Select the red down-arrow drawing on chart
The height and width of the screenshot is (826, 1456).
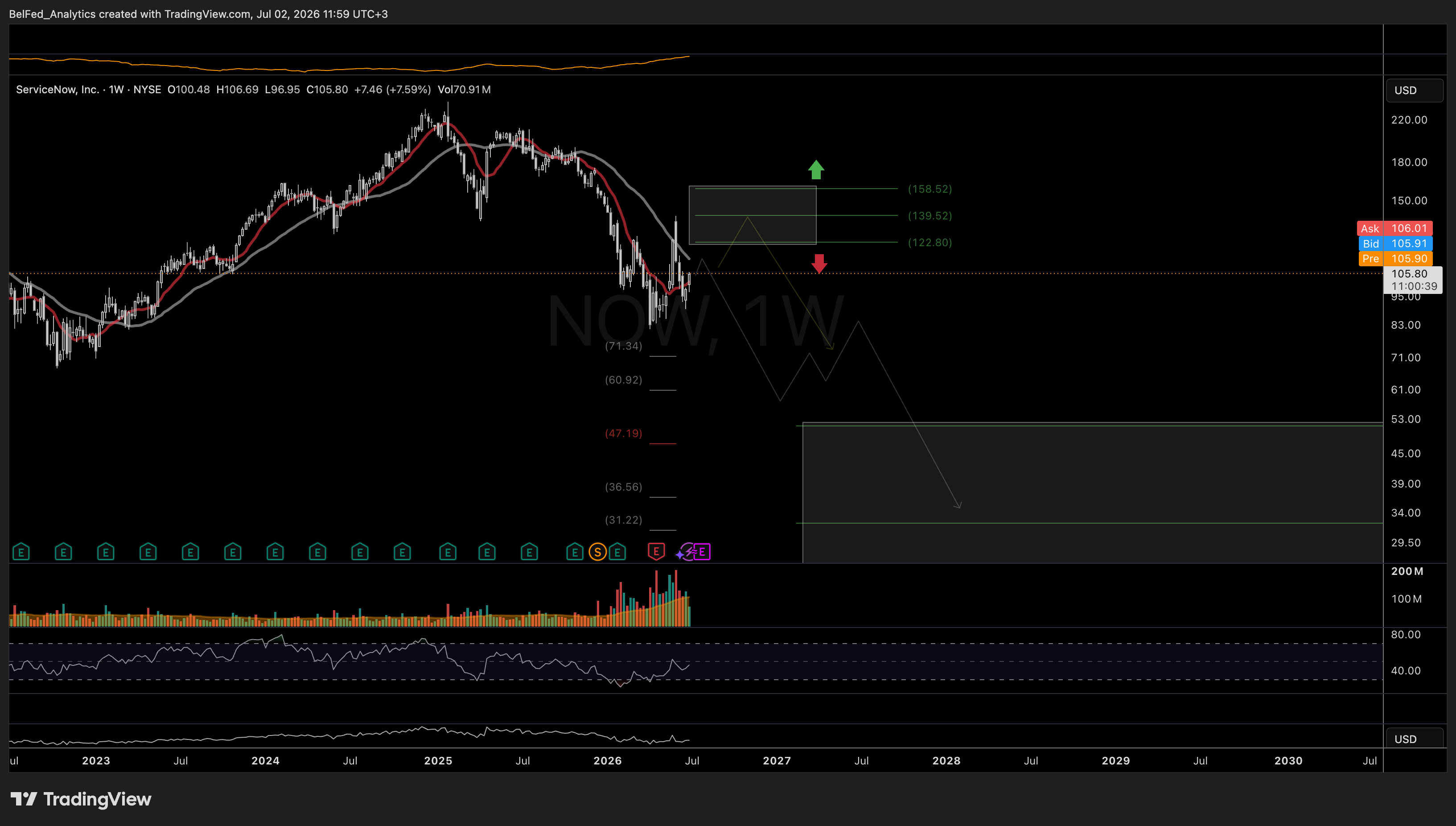click(x=818, y=264)
